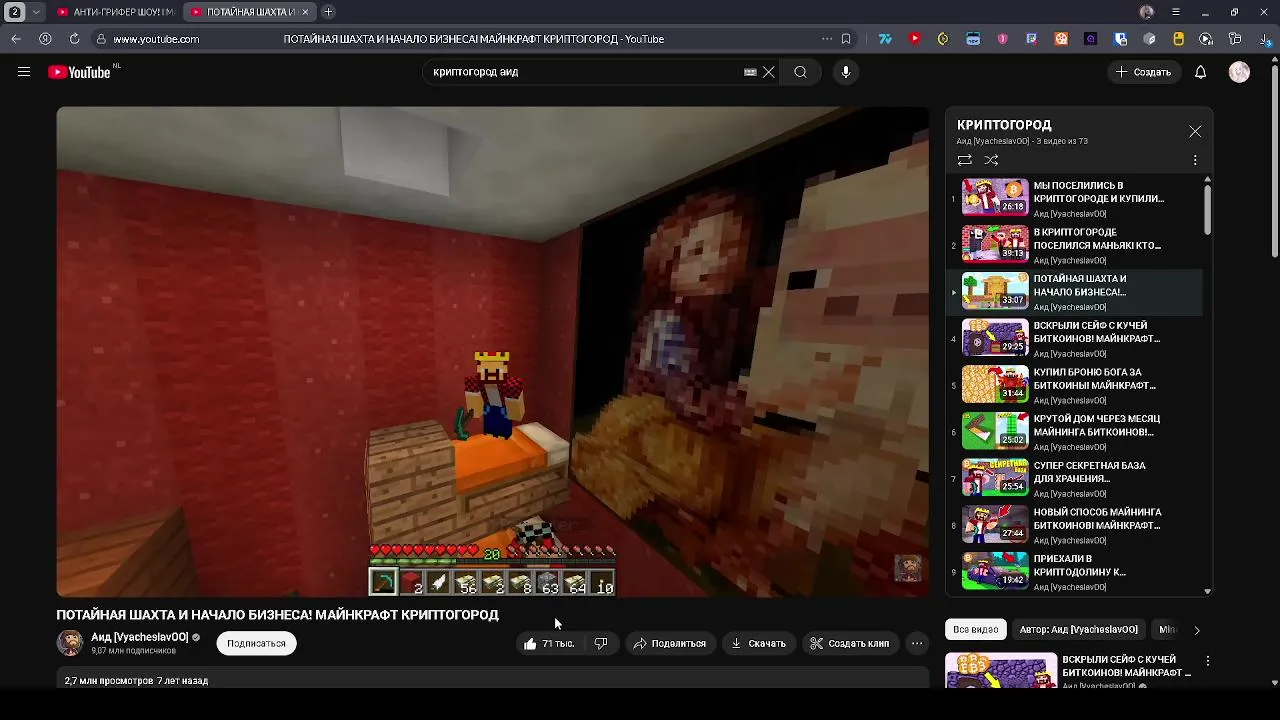The width and height of the screenshot is (1280, 720).
Task: Select the current ПОТАЙНАЯ ШАХТА playlist item
Action: (x=1075, y=292)
